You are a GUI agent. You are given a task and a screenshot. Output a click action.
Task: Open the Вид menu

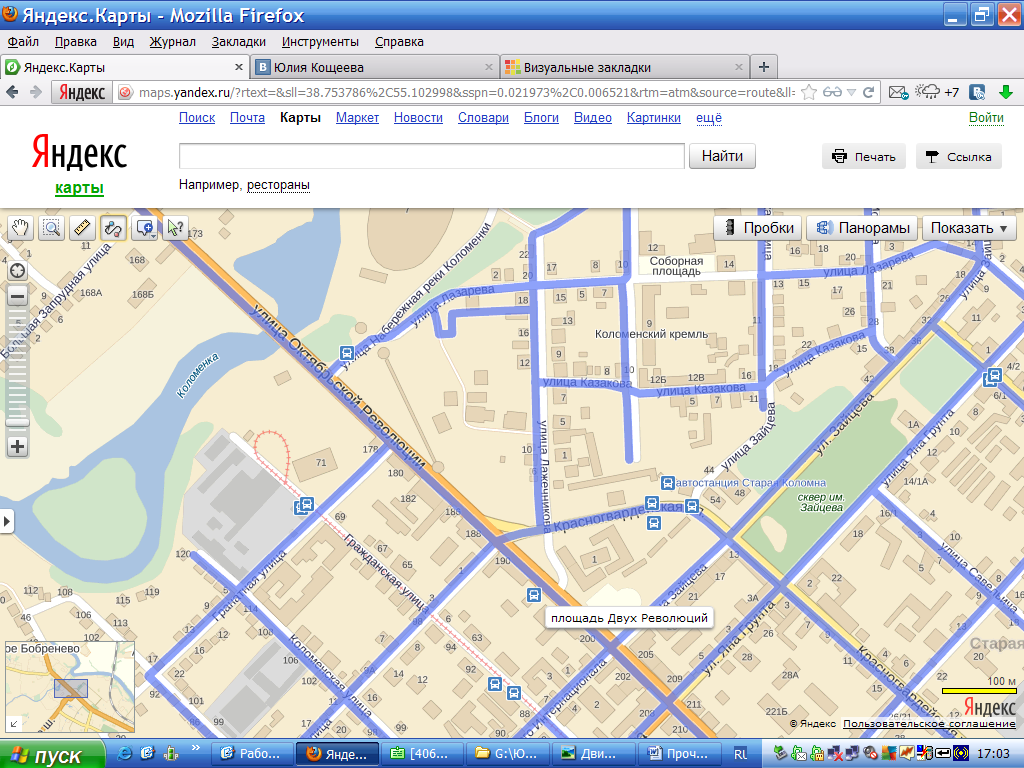[x=123, y=42]
